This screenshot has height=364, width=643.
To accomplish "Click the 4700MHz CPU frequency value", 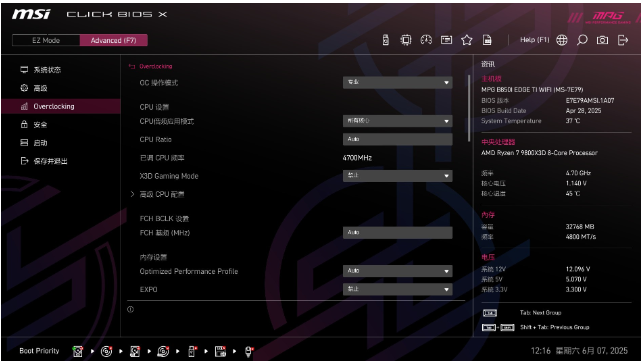I will (357, 158).
